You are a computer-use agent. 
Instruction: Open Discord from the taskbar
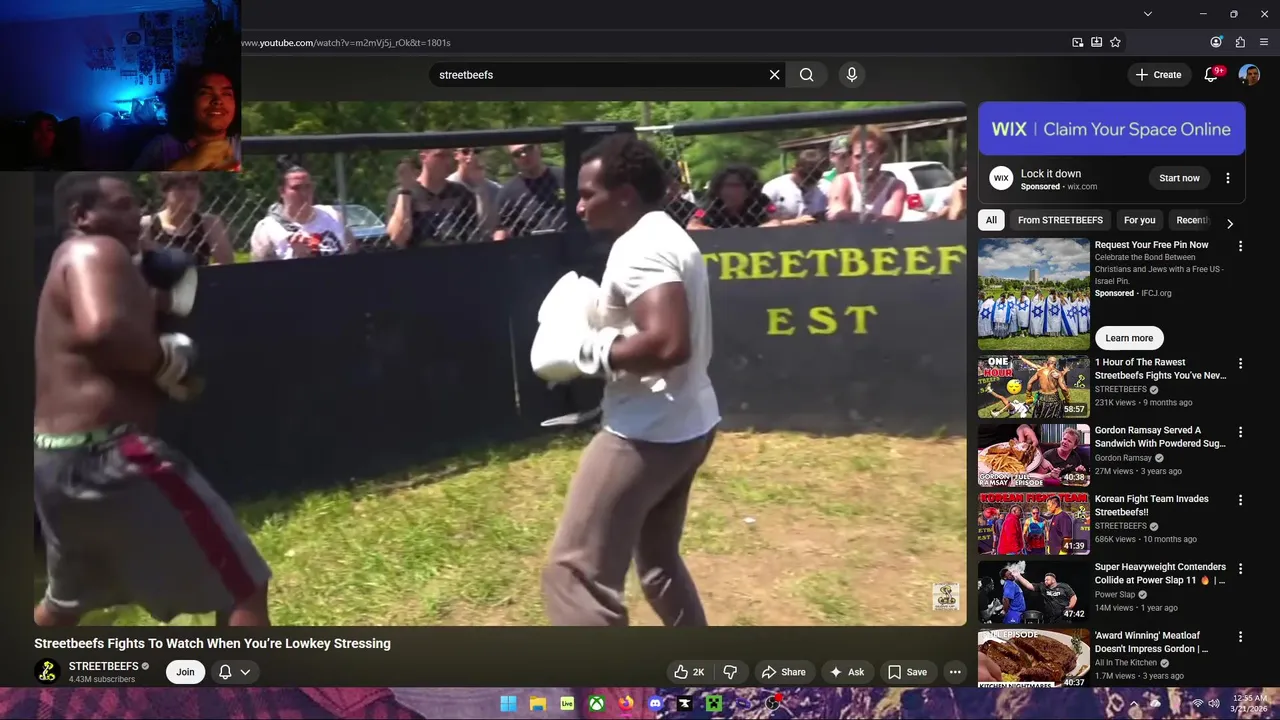(x=656, y=704)
